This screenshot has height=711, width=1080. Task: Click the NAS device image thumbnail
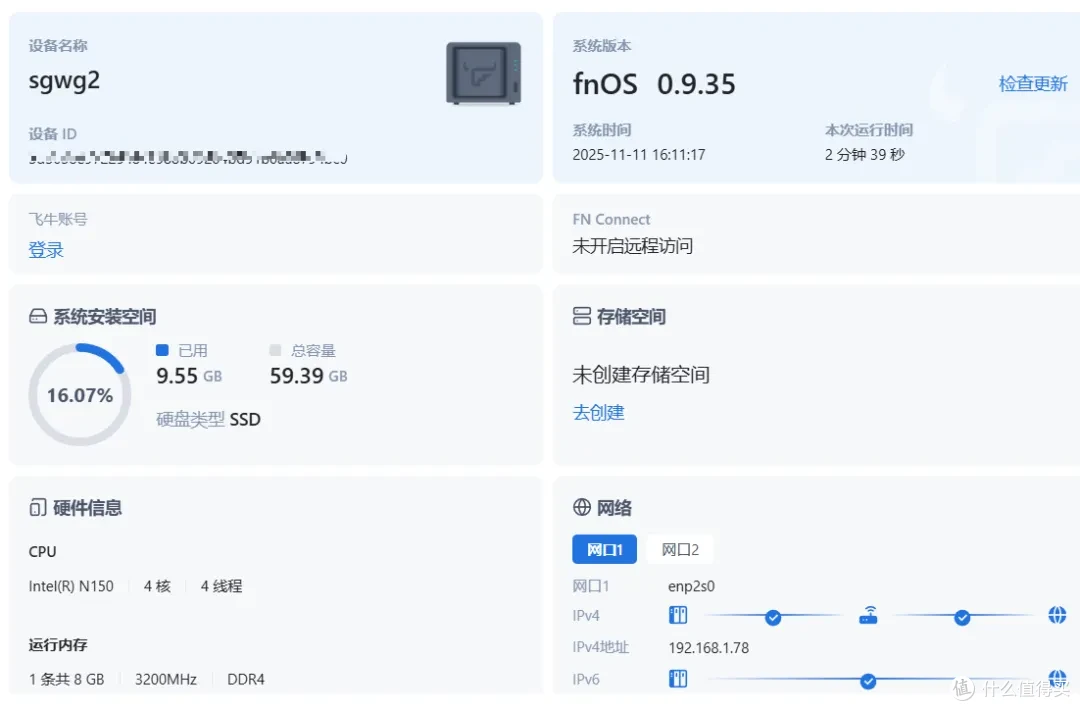click(484, 73)
